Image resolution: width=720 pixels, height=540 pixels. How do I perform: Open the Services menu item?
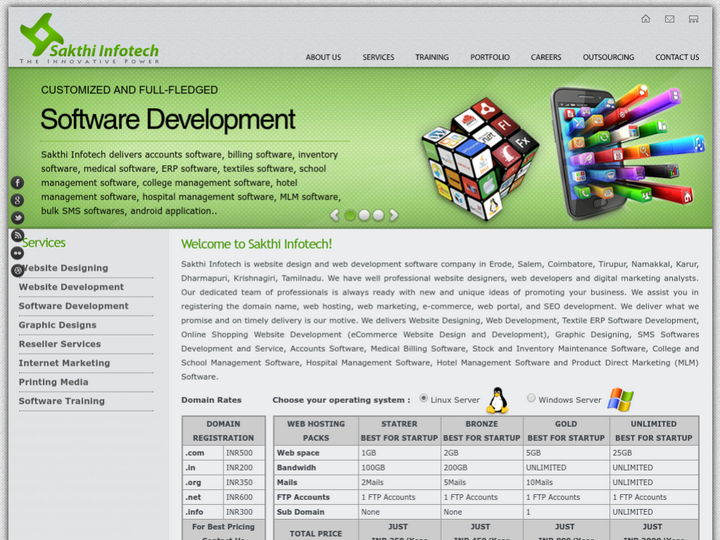378,57
